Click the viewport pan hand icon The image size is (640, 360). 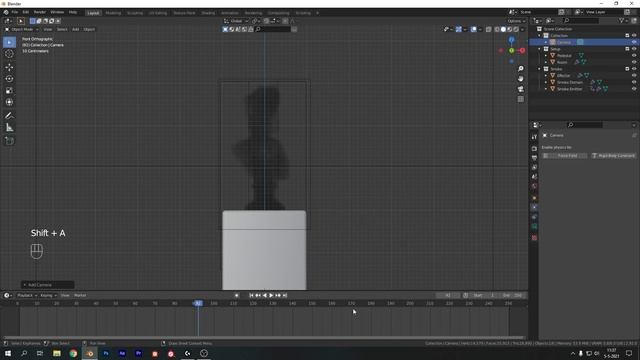click(x=520, y=78)
